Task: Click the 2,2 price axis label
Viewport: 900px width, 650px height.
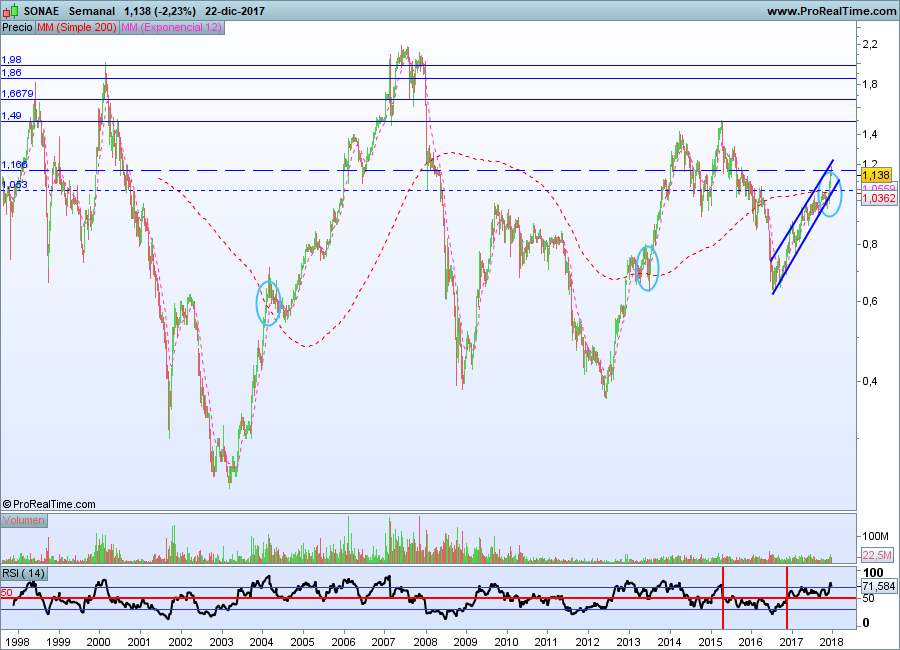Action: (870, 44)
